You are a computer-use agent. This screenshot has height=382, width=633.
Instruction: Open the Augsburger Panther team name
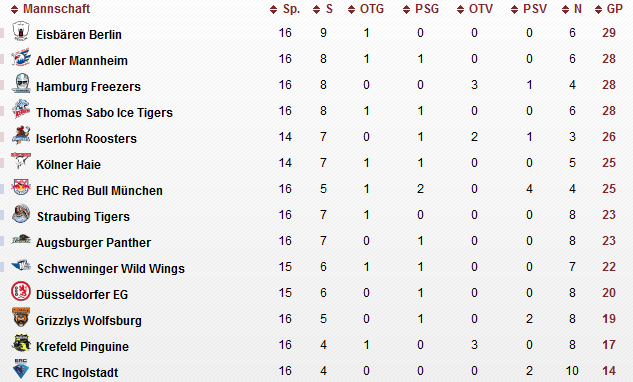click(93, 243)
